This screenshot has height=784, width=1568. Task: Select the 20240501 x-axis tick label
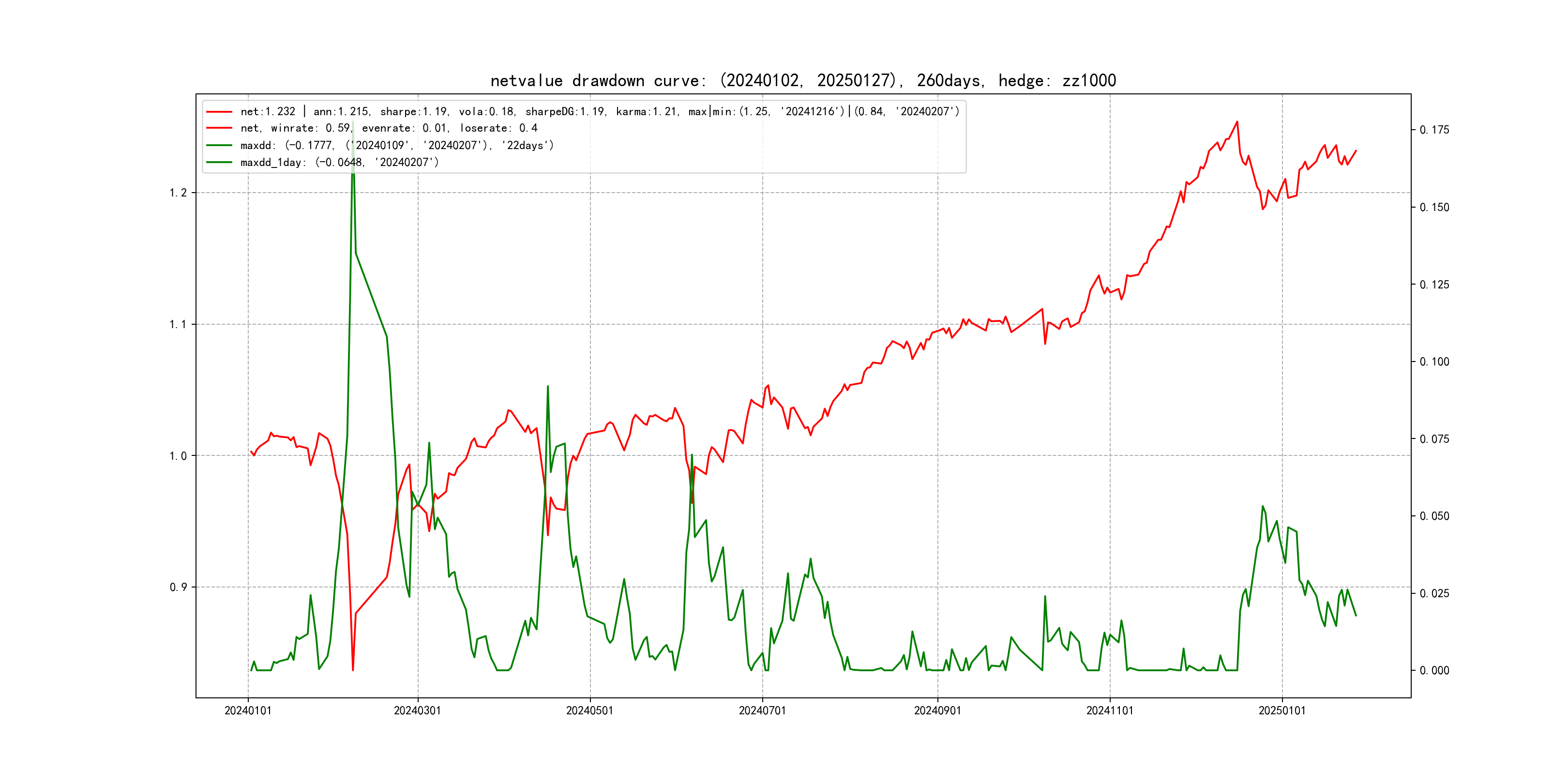coord(589,710)
